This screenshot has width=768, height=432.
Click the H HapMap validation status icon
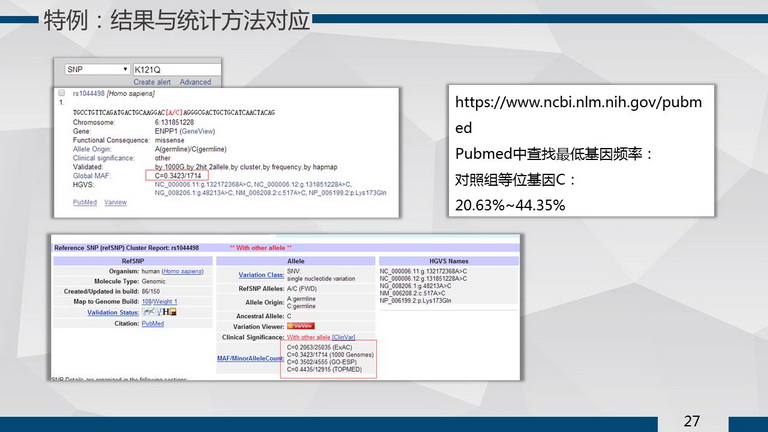(x=166, y=312)
